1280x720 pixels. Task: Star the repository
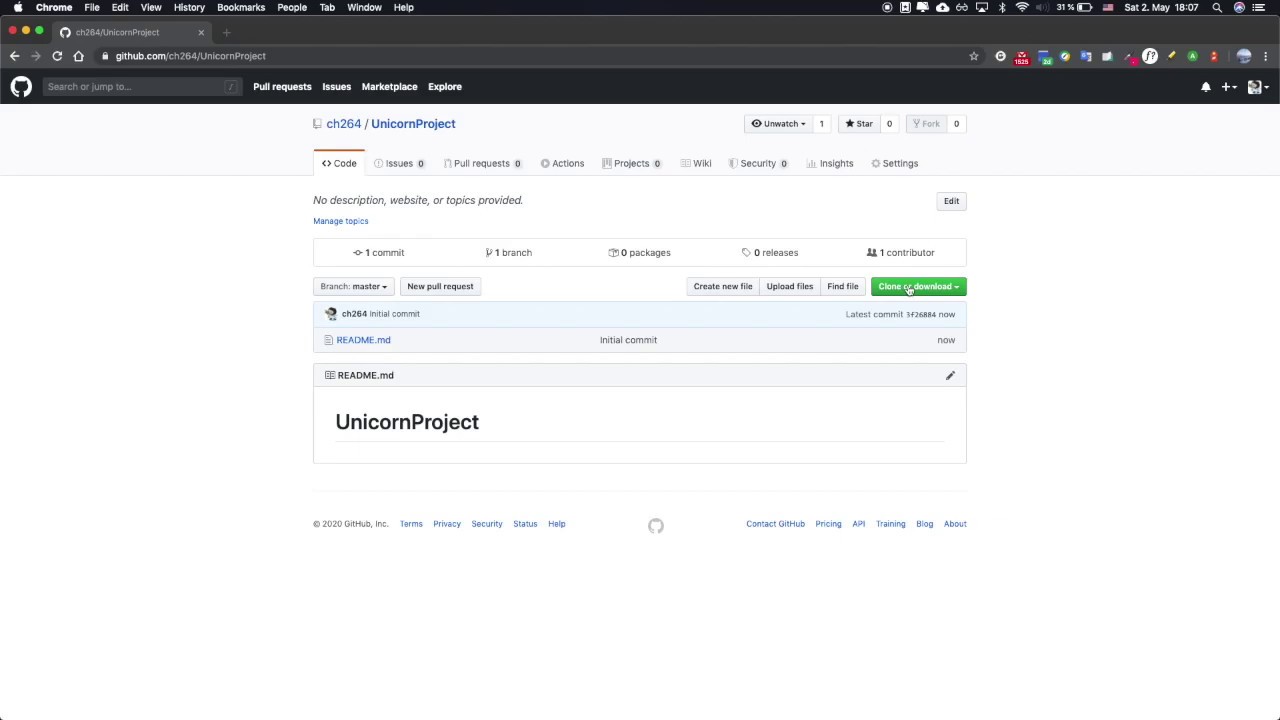[859, 124]
